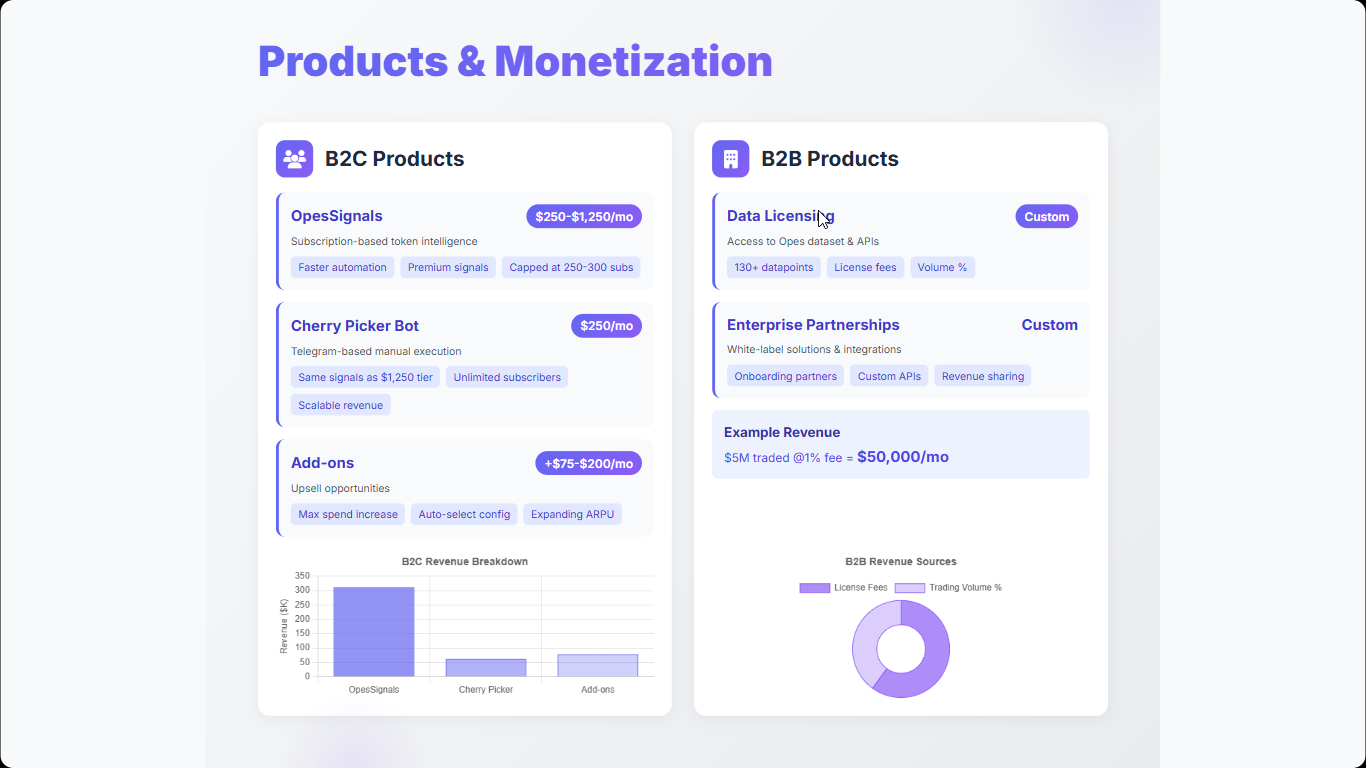Click the Cherry Picker x-axis label
This screenshot has width=1366, height=768.
click(x=486, y=690)
